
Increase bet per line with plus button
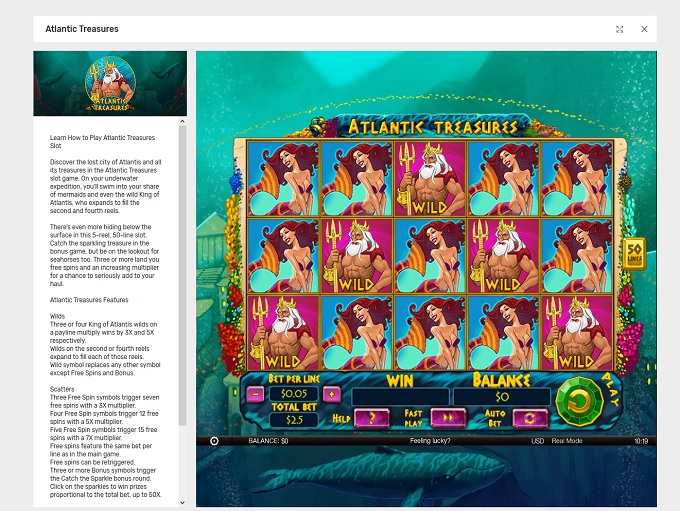click(x=332, y=394)
